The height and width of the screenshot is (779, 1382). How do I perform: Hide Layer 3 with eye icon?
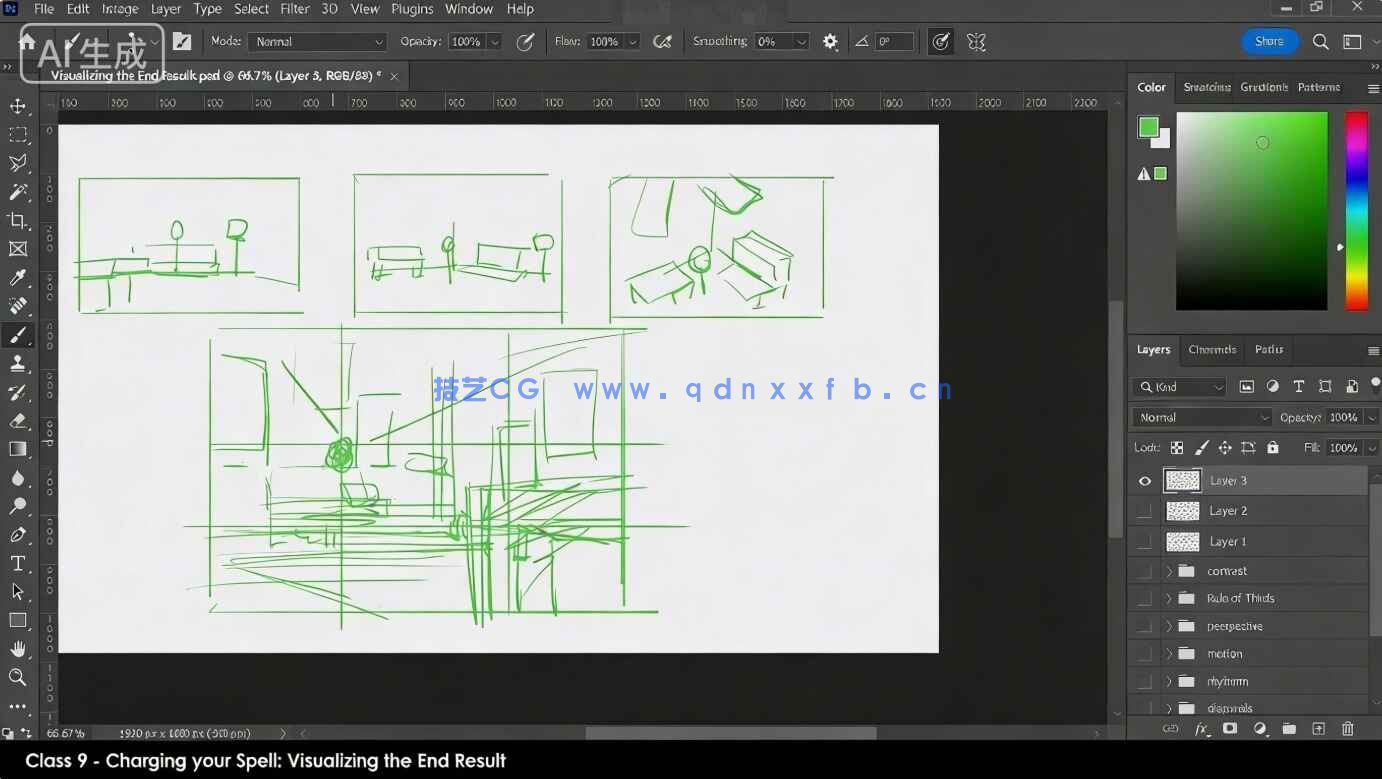[1145, 481]
